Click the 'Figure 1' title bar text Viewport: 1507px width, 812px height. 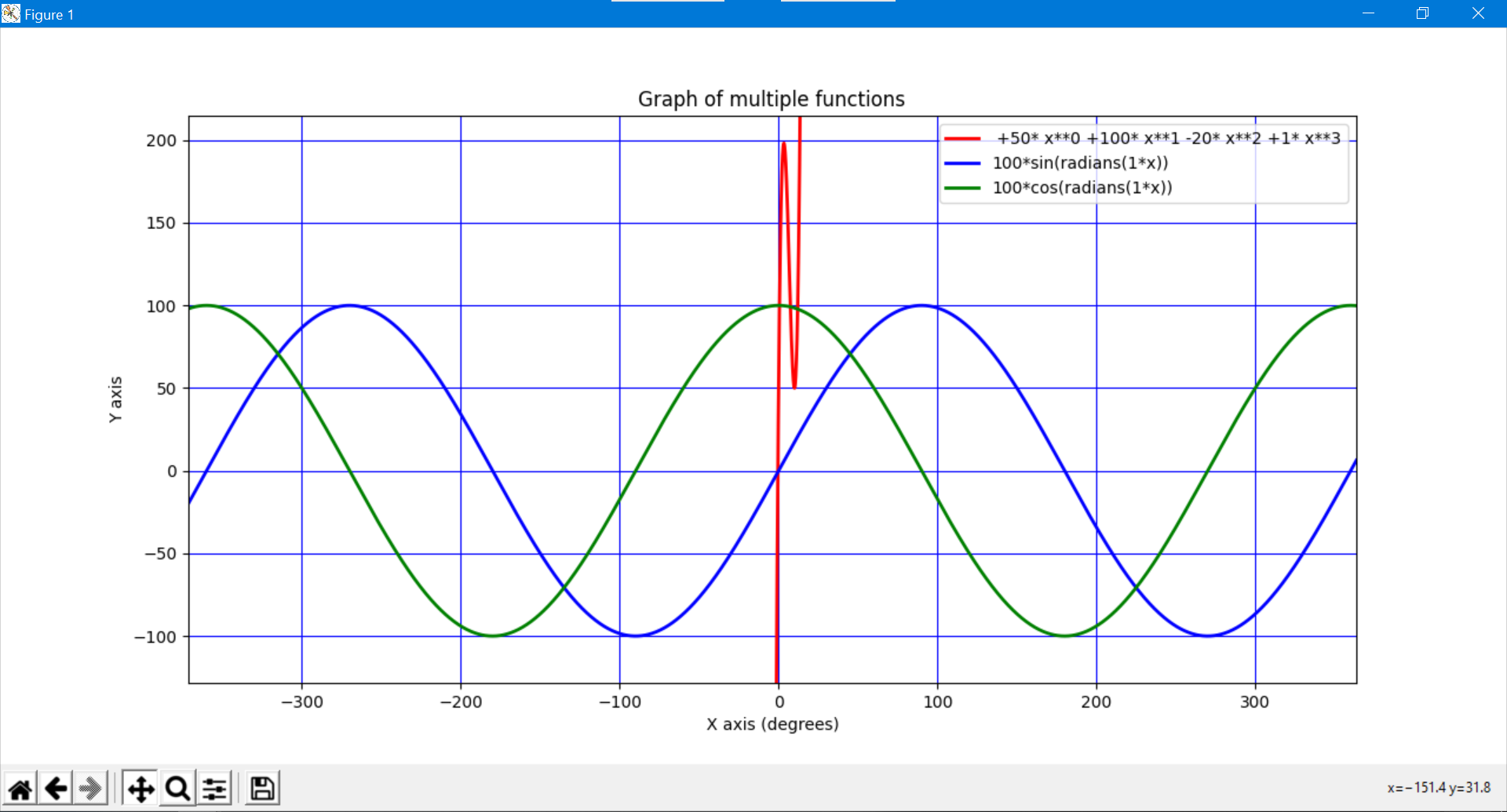coord(49,14)
